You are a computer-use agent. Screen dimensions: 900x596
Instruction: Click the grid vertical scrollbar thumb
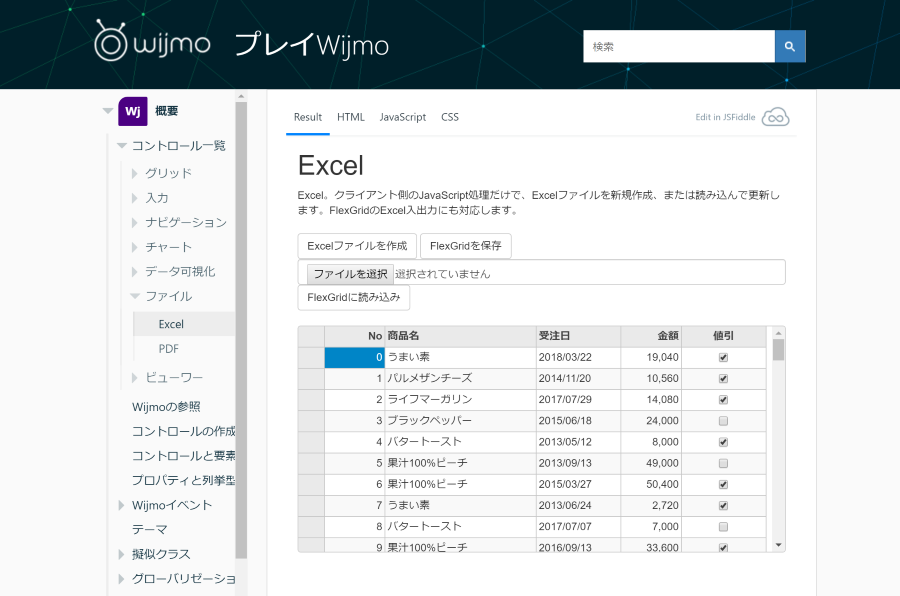(x=778, y=350)
